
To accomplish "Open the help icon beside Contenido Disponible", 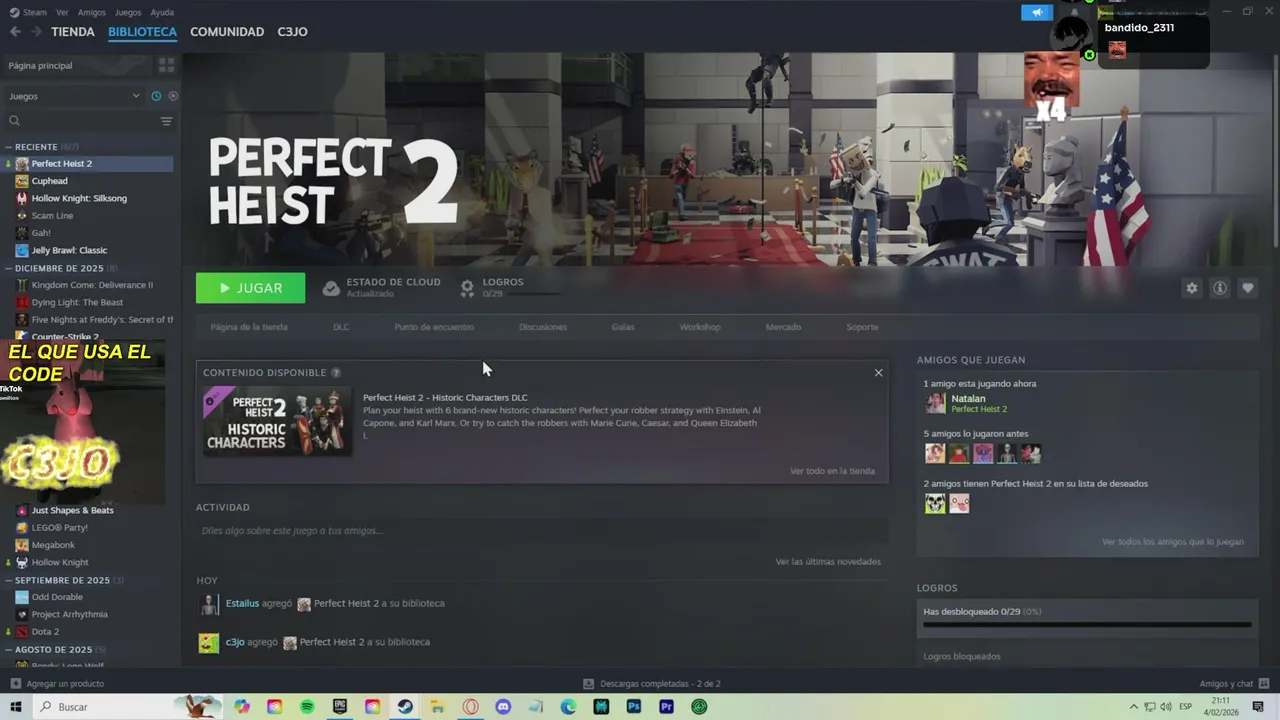I will [336, 373].
